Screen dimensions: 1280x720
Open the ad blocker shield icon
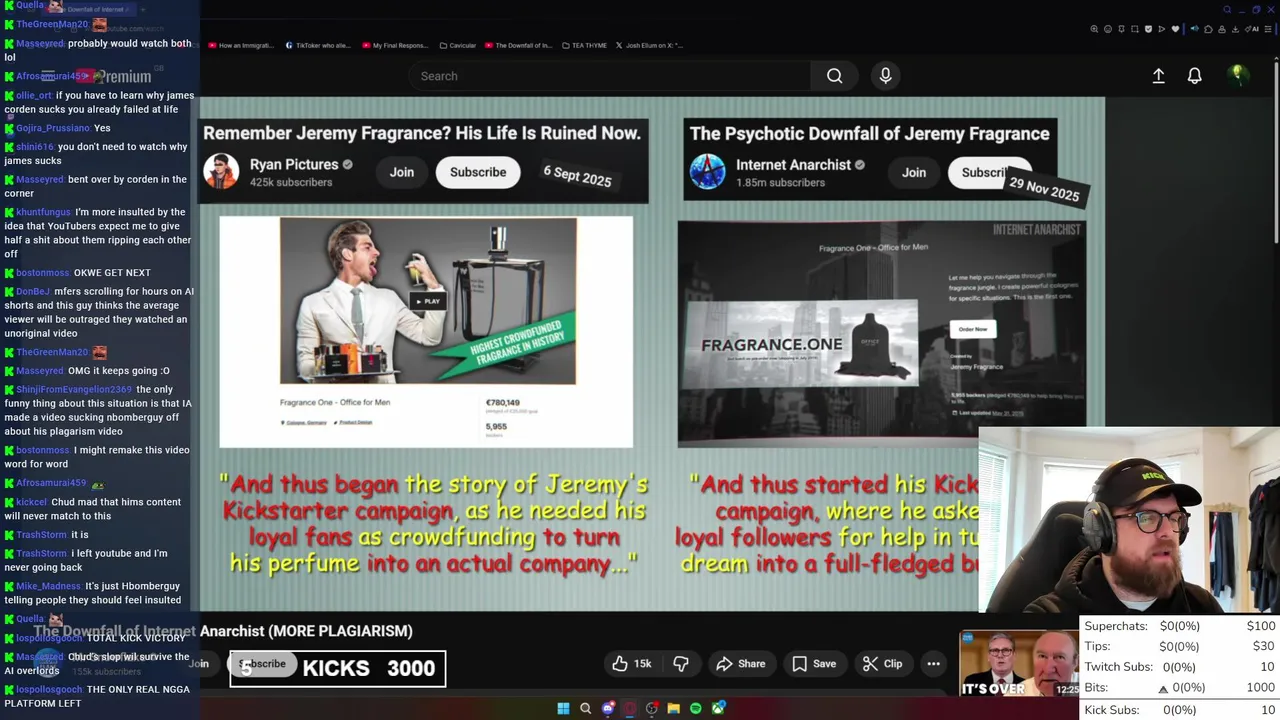(x=1148, y=29)
